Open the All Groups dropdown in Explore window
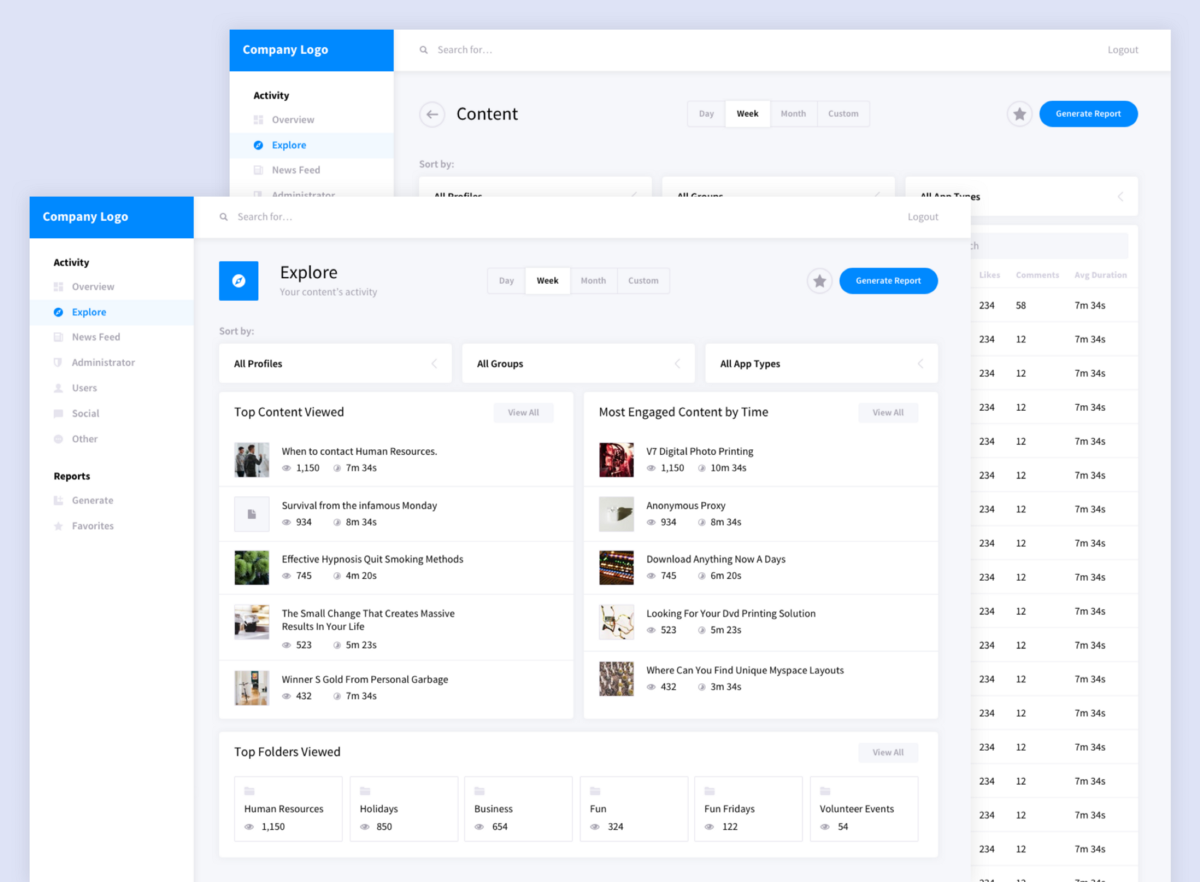Screen dimensions: 1200x882 pyautogui.click(x=578, y=364)
